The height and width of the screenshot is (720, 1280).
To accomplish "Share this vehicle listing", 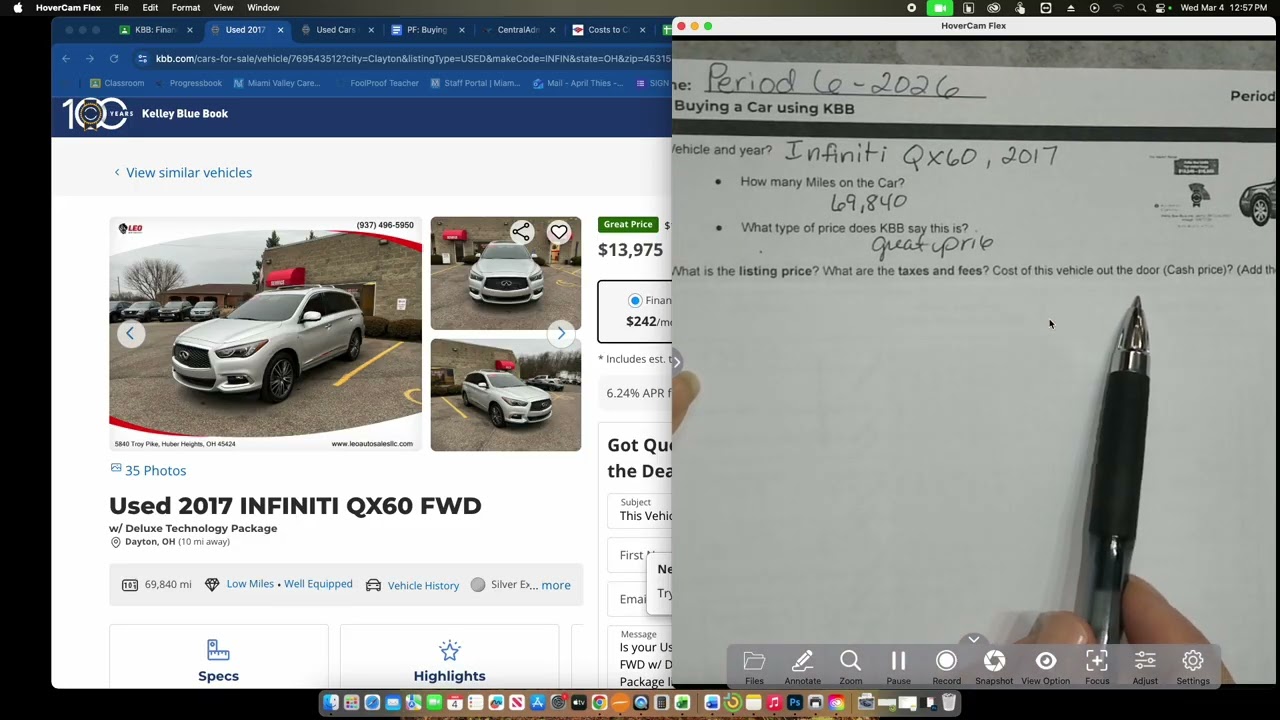I will point(521,232).
